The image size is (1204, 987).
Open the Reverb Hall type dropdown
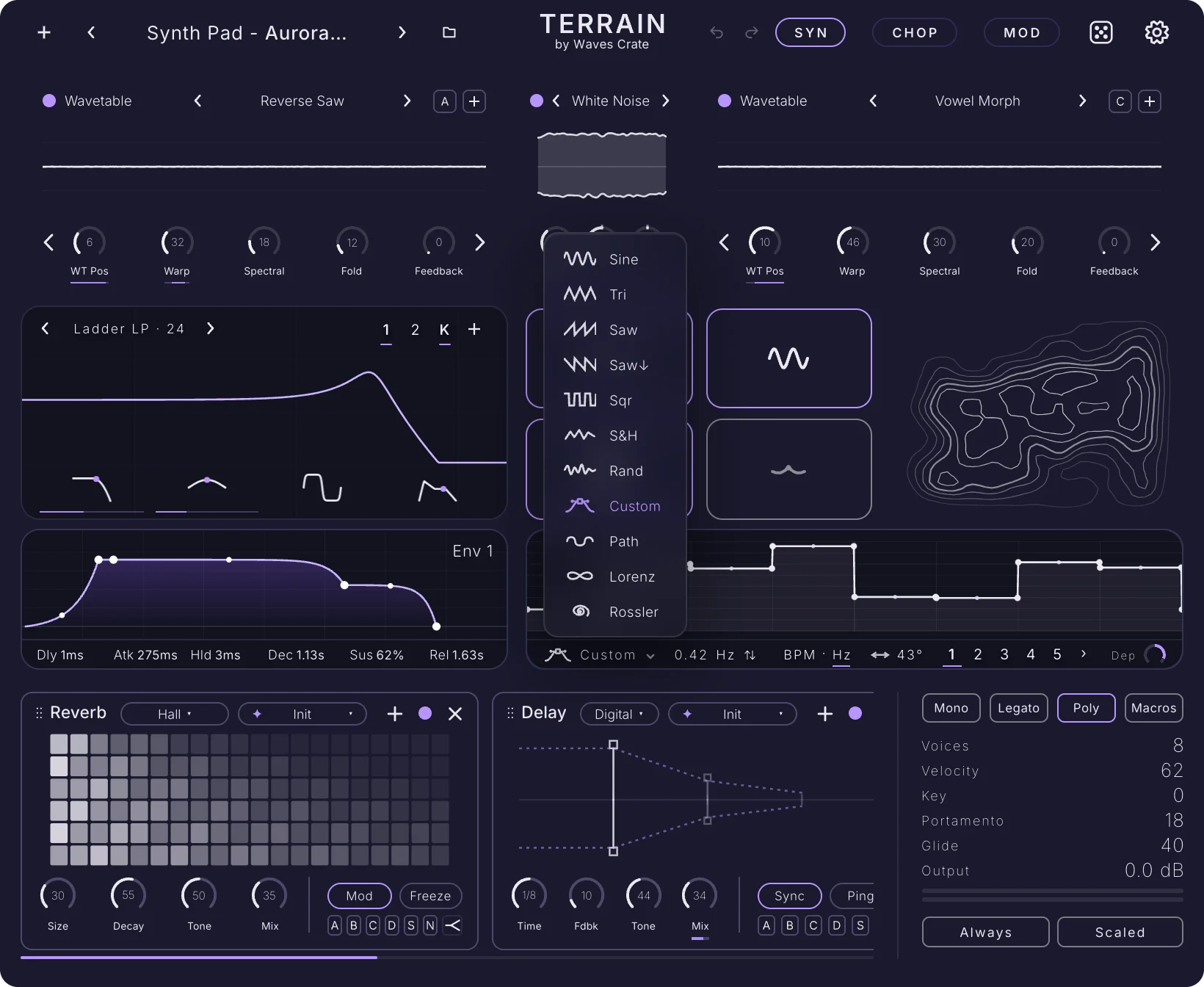coord(175,714)
